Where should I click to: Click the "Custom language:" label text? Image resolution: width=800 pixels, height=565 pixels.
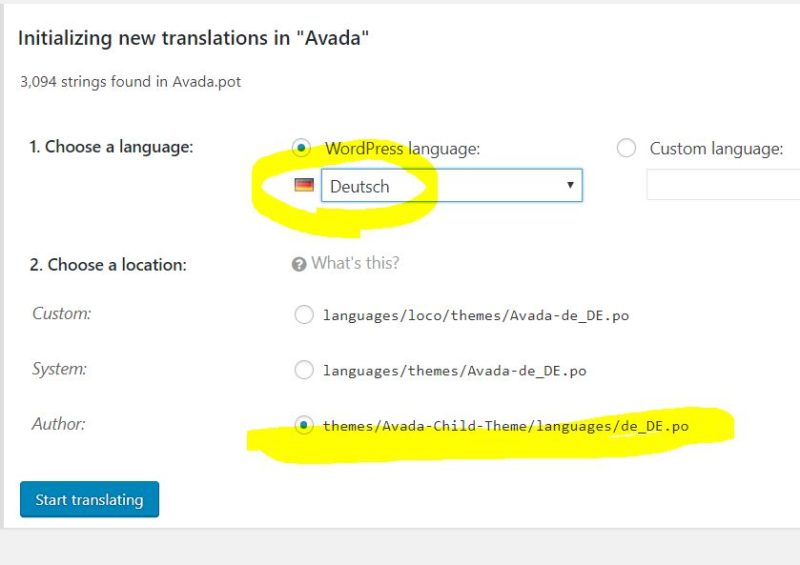[x=716, y=148]
